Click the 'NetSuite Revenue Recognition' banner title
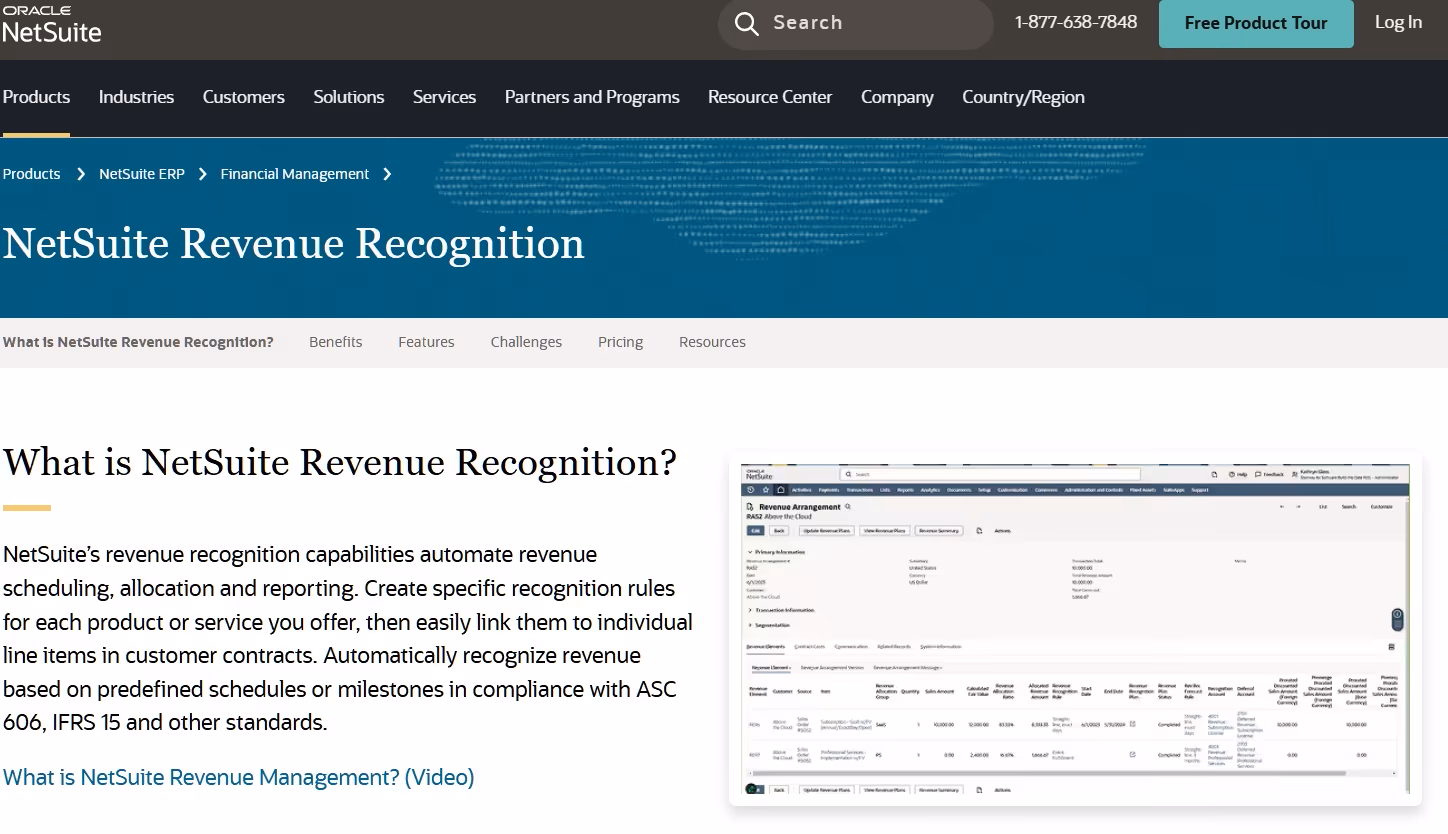Image resolution: width=1448 pixels, height=834 pixels. click(x=293, y=244)
